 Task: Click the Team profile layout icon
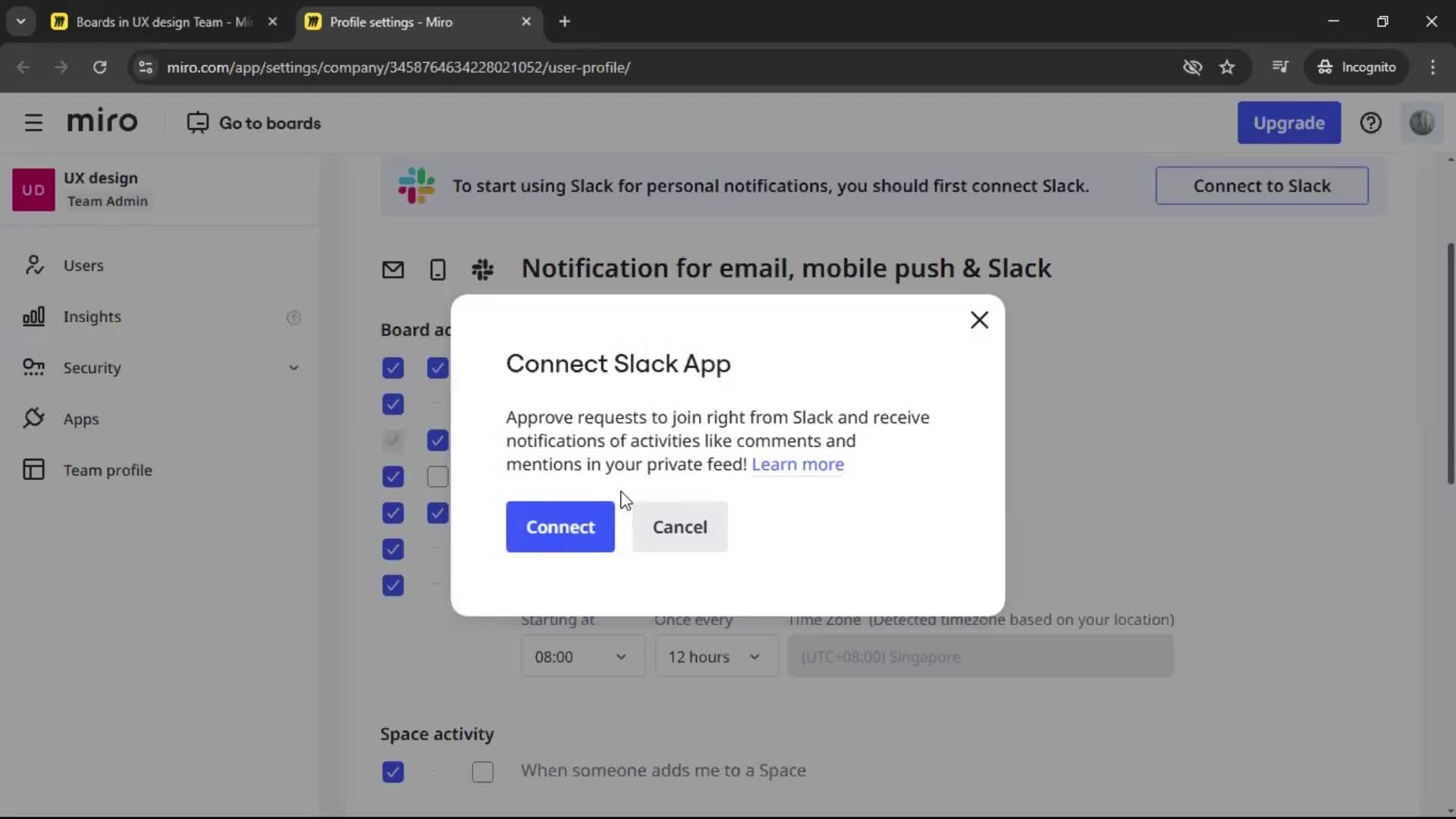tap(33, 469)
